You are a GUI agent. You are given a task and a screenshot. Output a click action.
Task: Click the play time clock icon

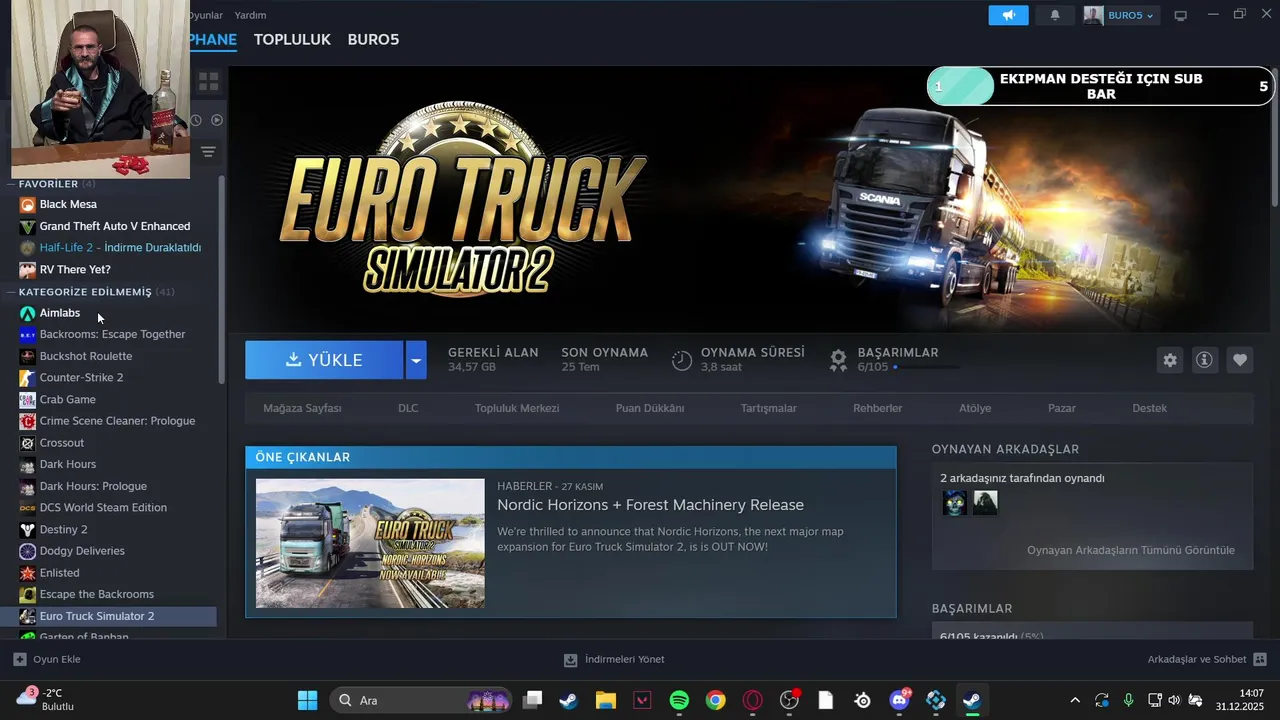click(x=681, y=360)
